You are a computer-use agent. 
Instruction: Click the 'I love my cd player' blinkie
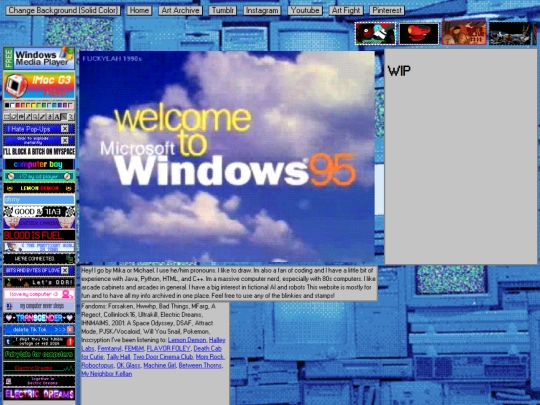39,176
